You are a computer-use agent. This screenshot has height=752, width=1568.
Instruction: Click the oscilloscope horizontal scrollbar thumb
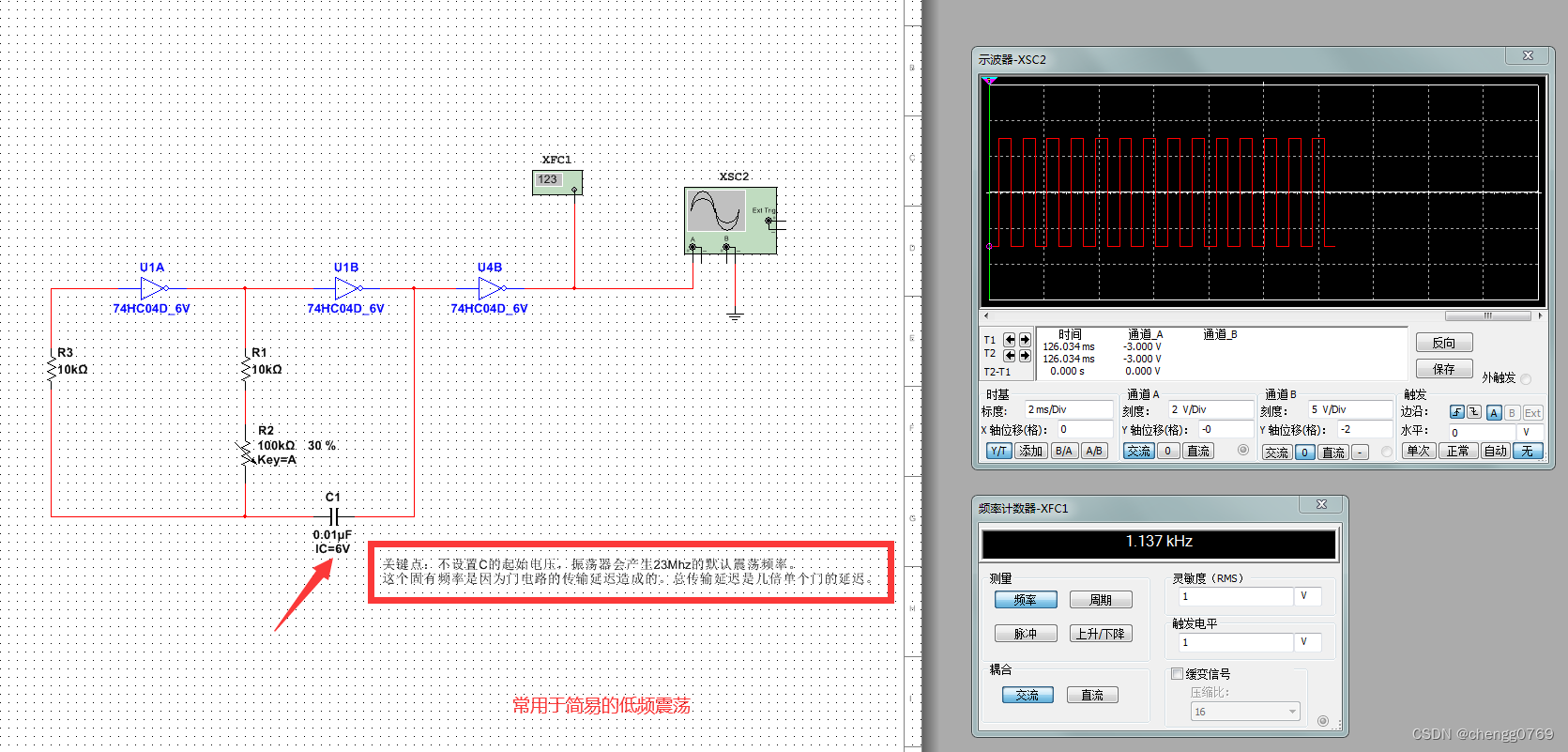(1487, 315)
